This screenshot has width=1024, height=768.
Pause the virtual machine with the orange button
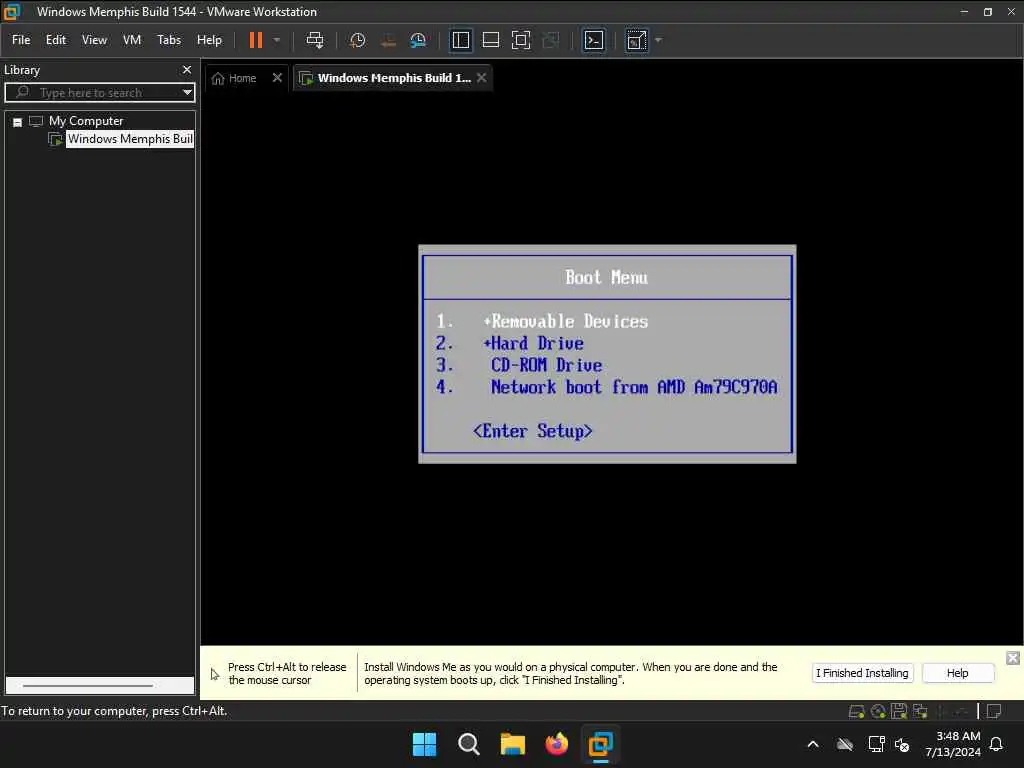pyautogui.click(x=256, y=40)
